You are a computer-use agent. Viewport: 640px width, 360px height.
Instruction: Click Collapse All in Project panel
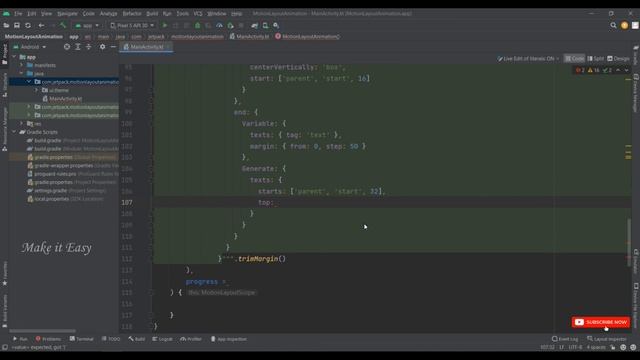pyautogui.click(x=89, y=47)
